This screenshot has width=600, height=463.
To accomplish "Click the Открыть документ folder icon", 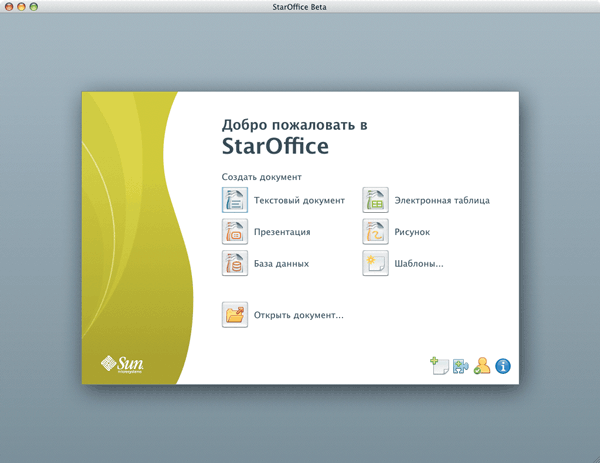I will pyautogui.click(x=235, y=315).
